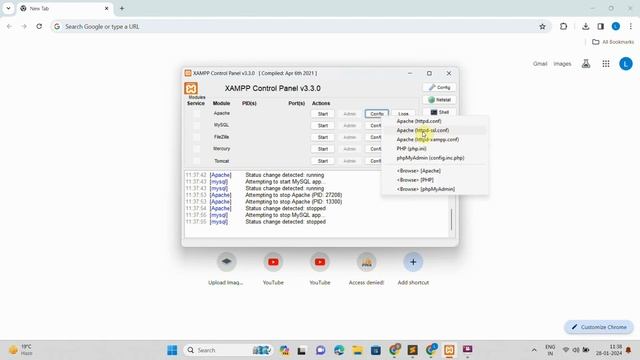Open Chrome three-dot menu
The image size is (640, 360).
coord(631,27)
